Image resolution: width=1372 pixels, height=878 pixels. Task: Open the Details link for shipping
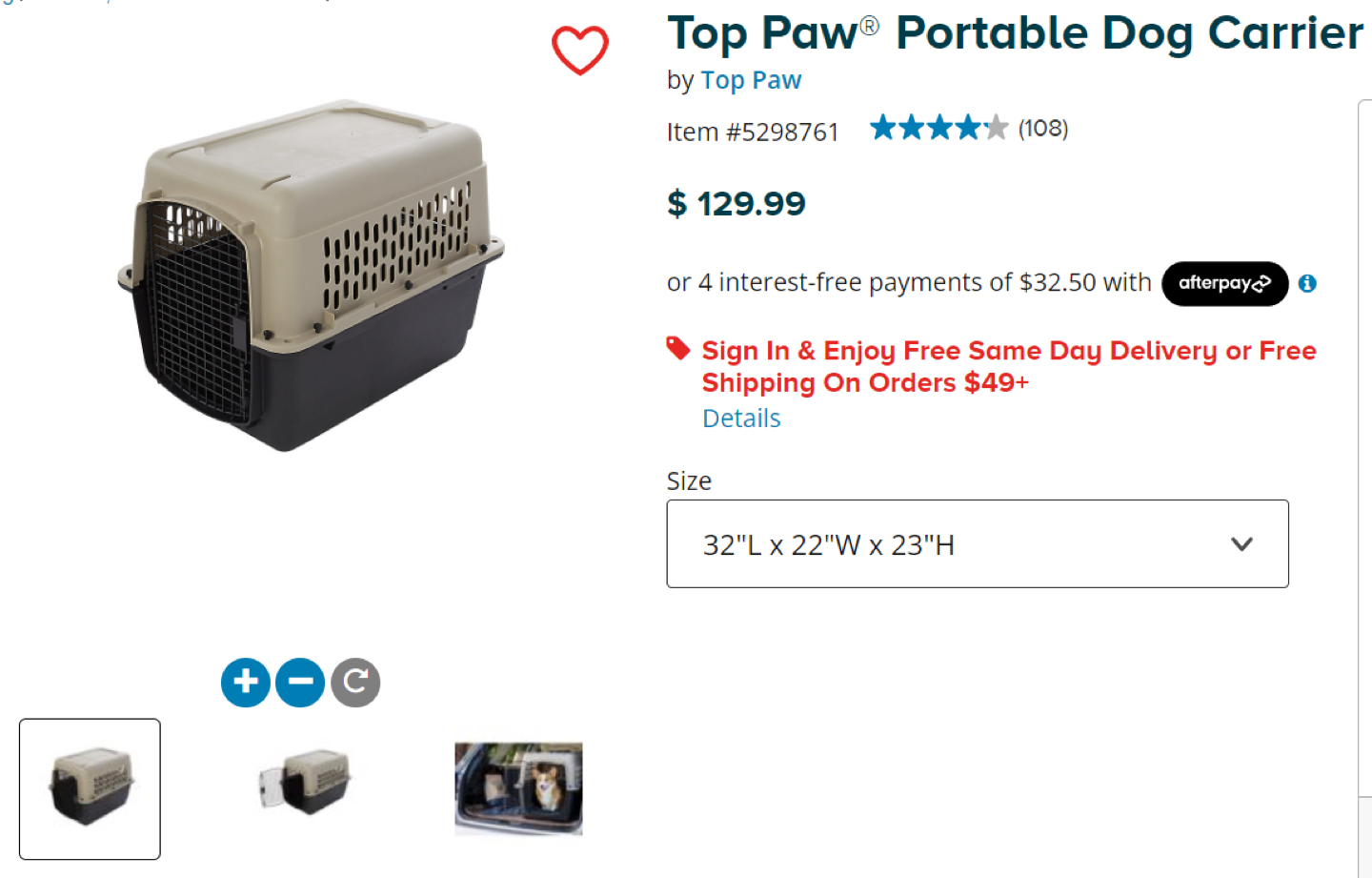click(741, 419)
